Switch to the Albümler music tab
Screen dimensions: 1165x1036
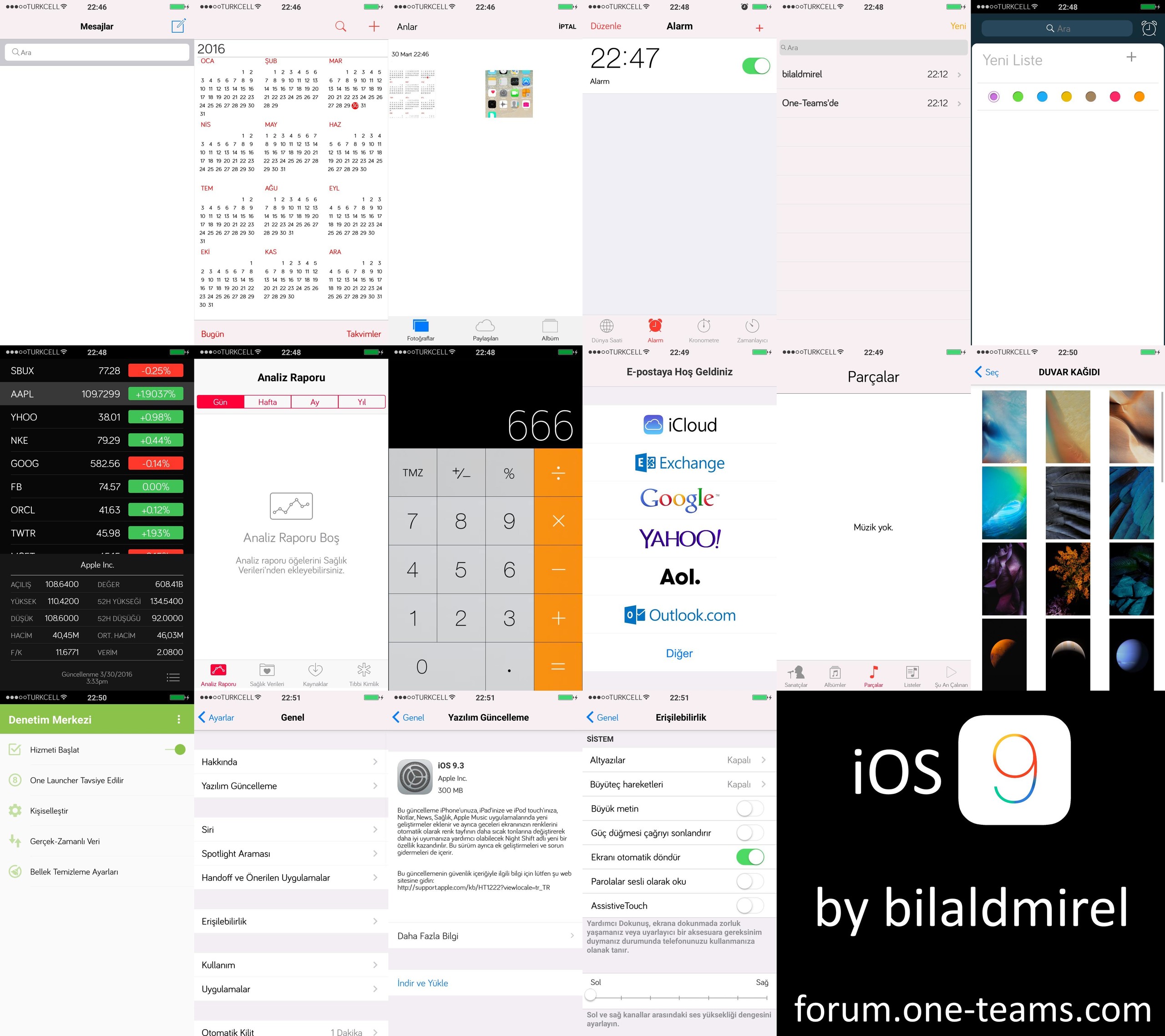(x=835, y=675)
